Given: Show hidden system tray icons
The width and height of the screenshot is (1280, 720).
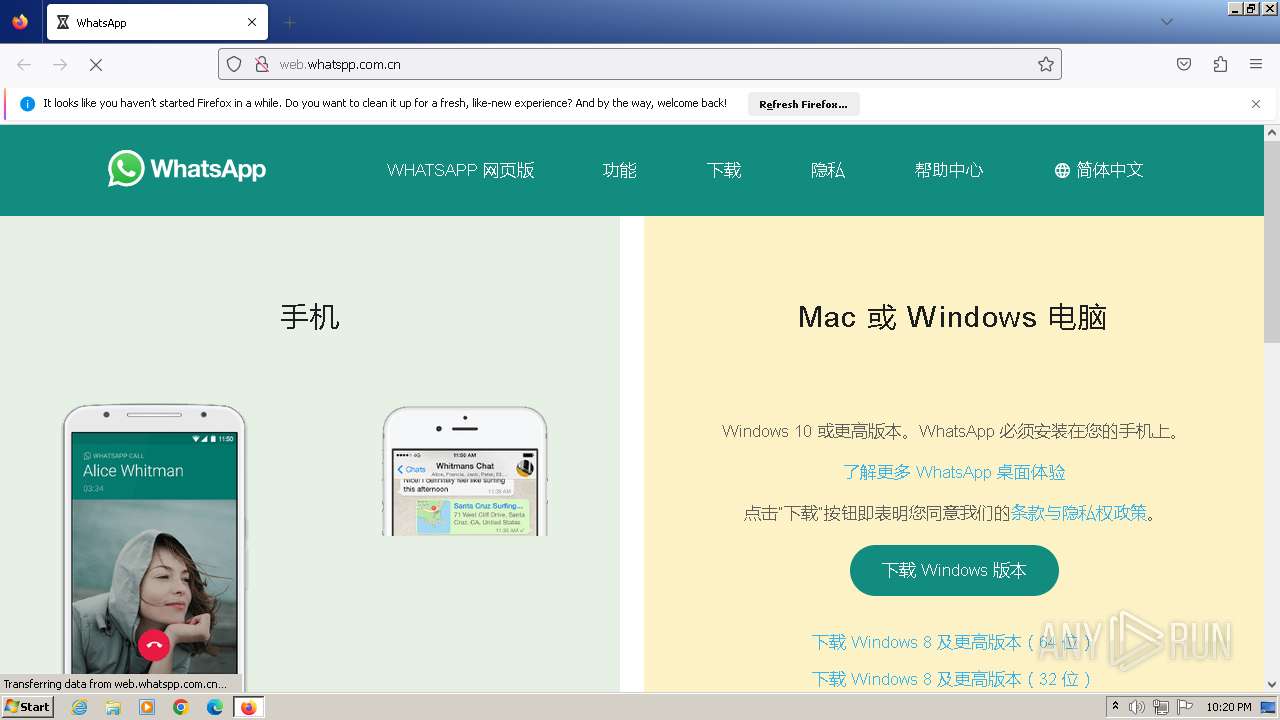Looking at the screenshot, I should tap(1115, 707).
